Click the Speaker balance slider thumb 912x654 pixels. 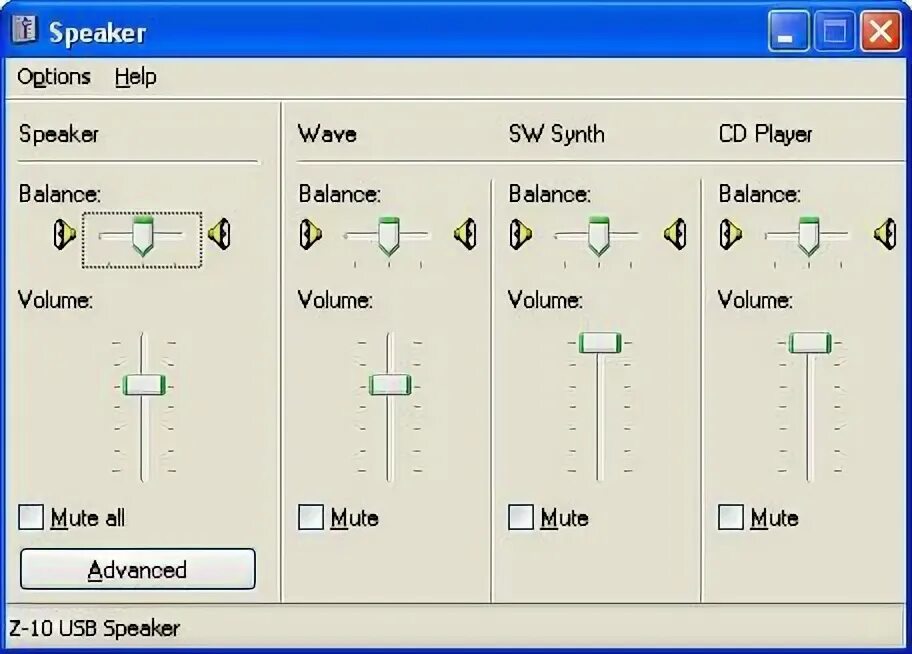(143, 236)
